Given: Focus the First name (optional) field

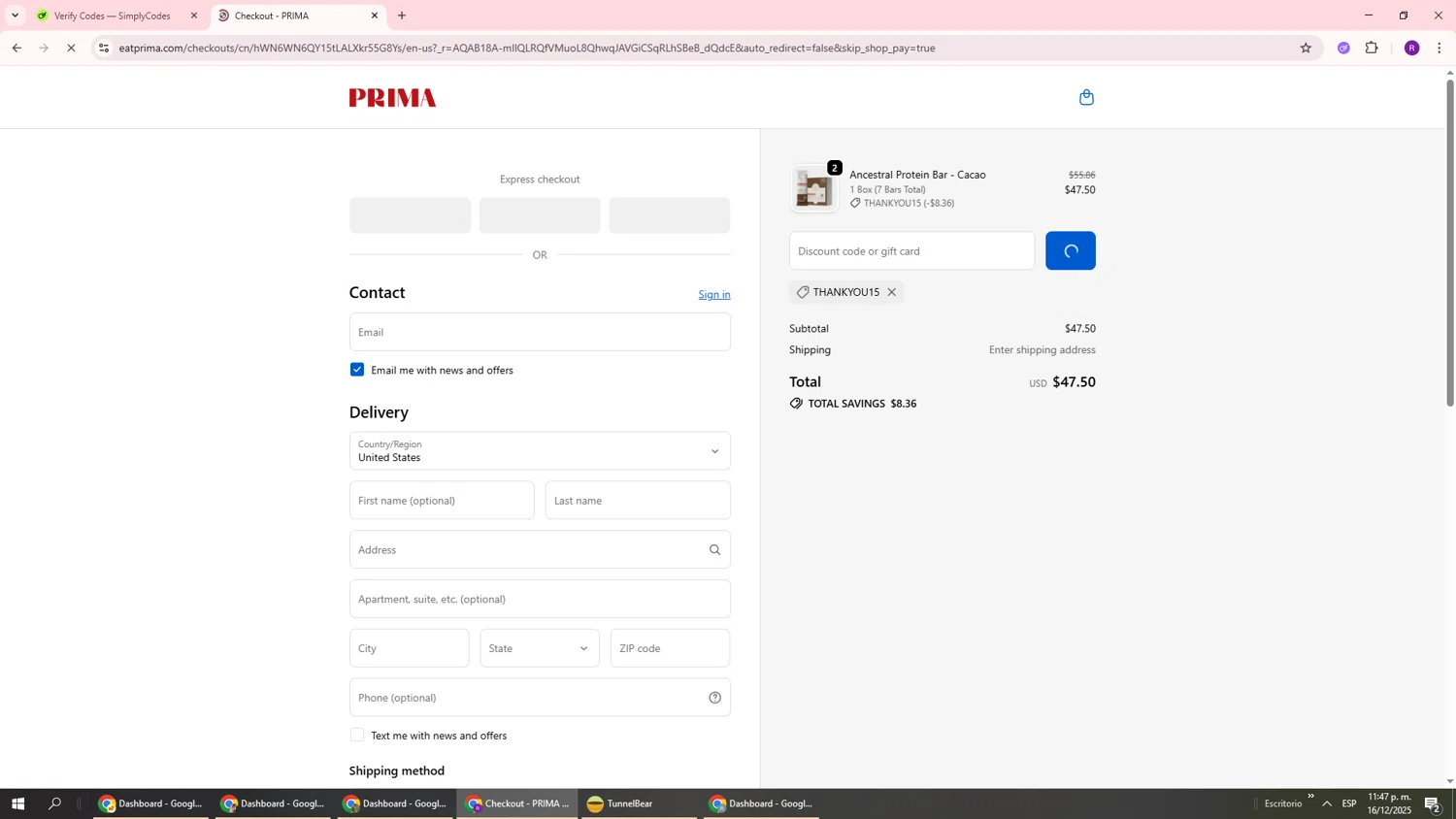Looking at the screenshot, I should (x=442, y=501).
